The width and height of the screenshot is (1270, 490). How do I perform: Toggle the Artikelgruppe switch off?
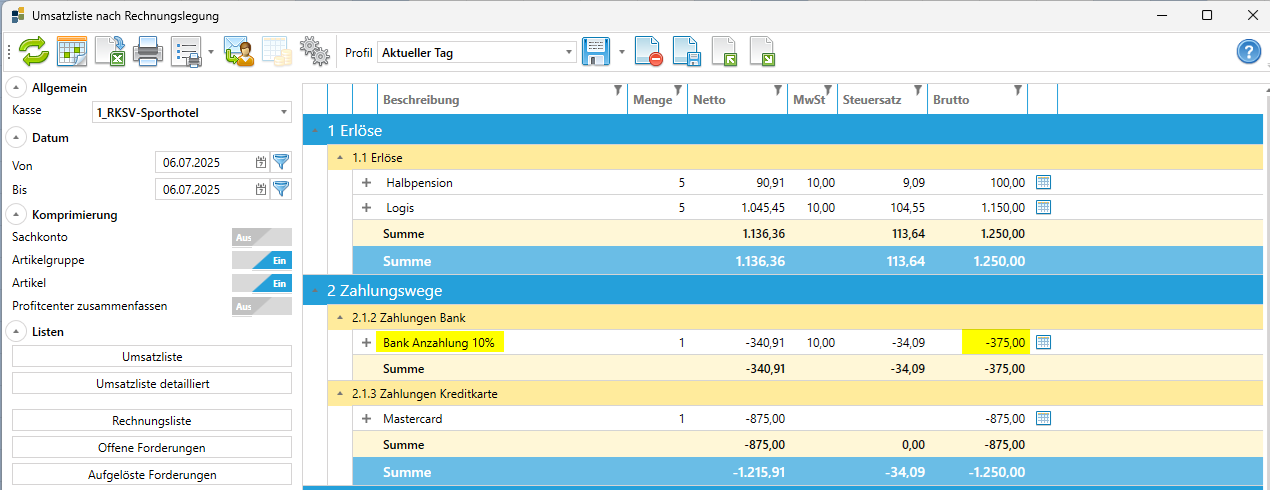click(x=261, y=260)
